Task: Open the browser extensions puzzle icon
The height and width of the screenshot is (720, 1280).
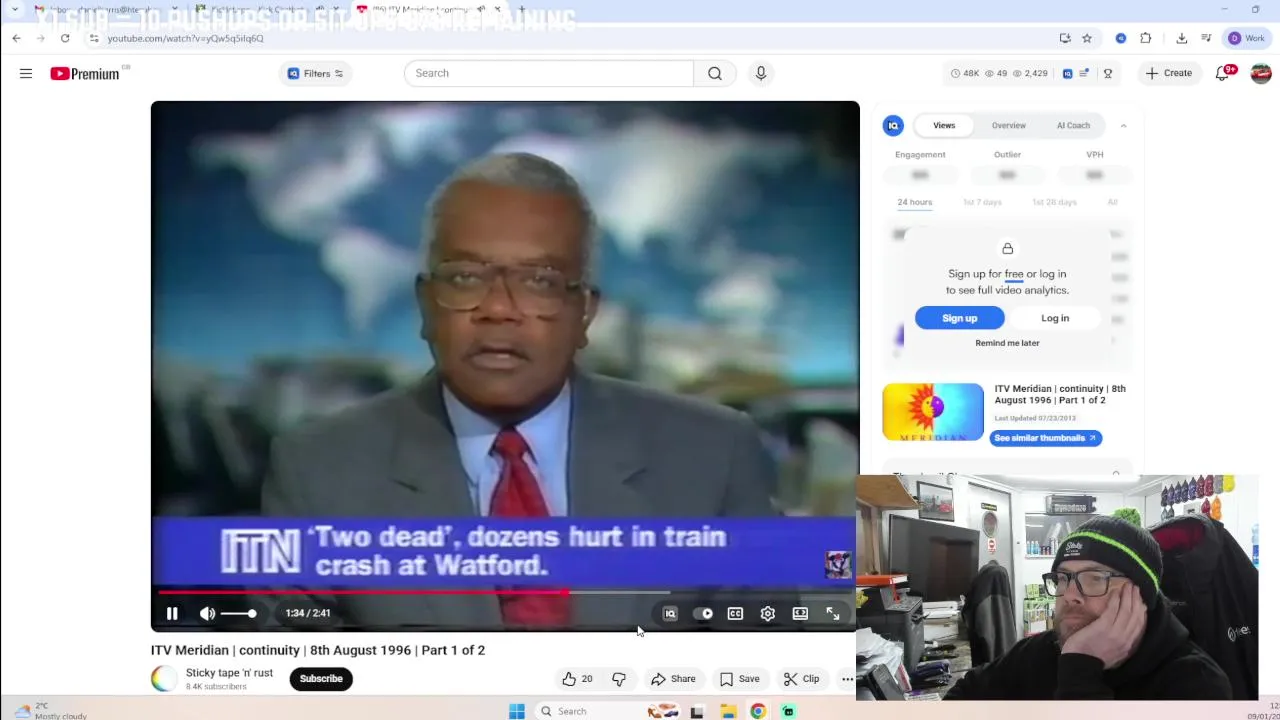Action: pos(1146,38)
